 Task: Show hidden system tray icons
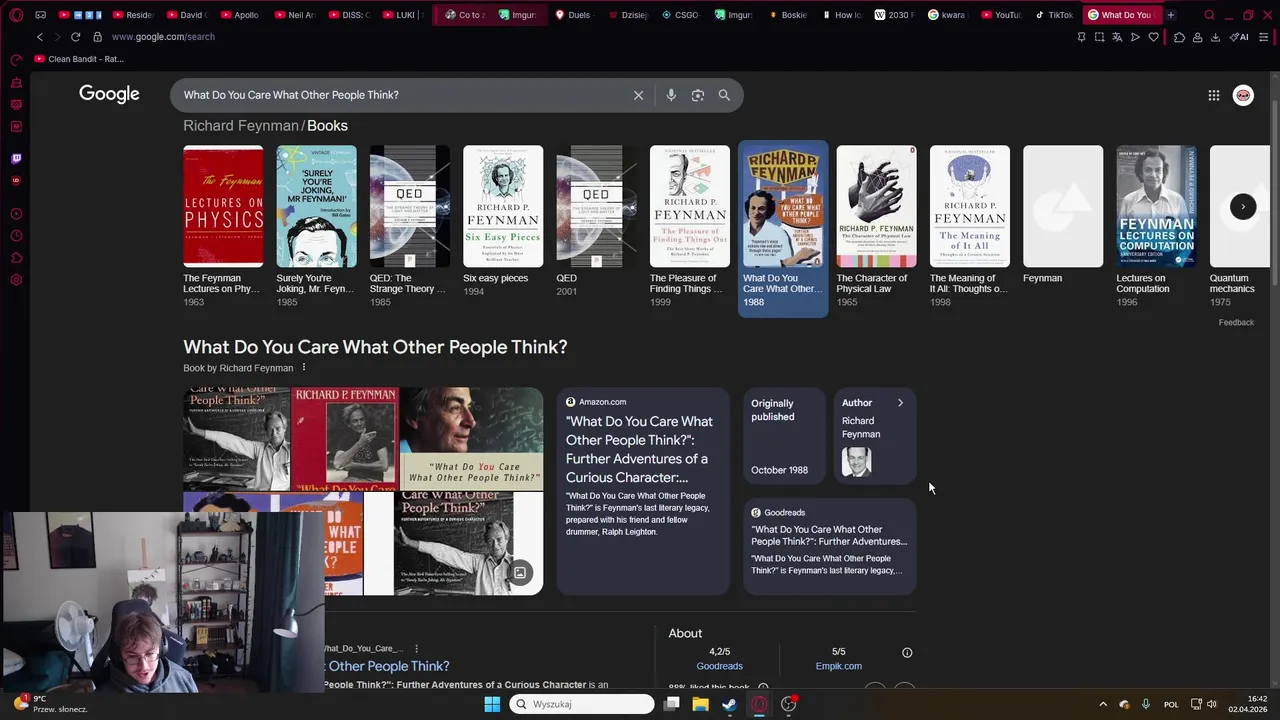(1103, 704)
